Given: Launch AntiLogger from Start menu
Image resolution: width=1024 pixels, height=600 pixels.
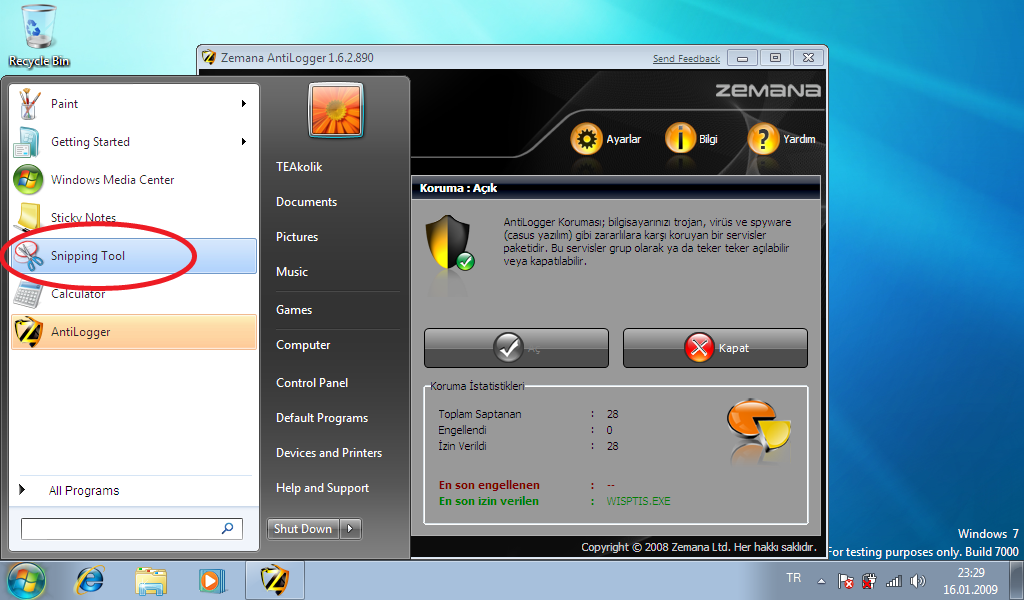Looking at the screenshot, I should [x=134, y=332].
